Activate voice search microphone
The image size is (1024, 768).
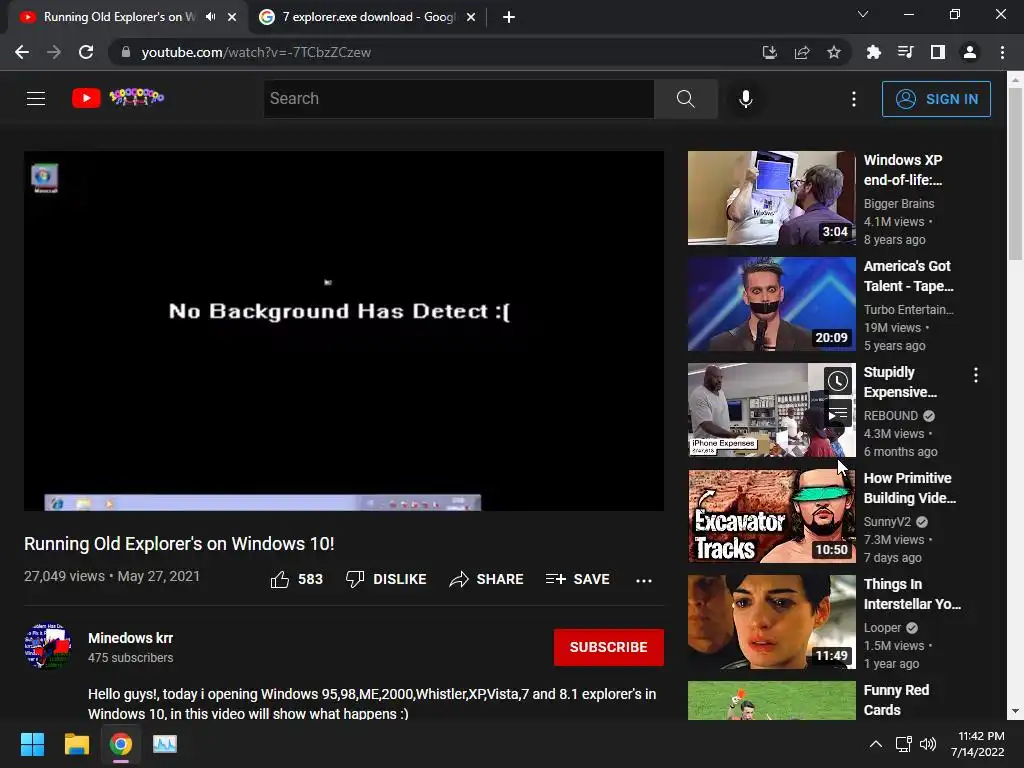[x=746, y=99]
